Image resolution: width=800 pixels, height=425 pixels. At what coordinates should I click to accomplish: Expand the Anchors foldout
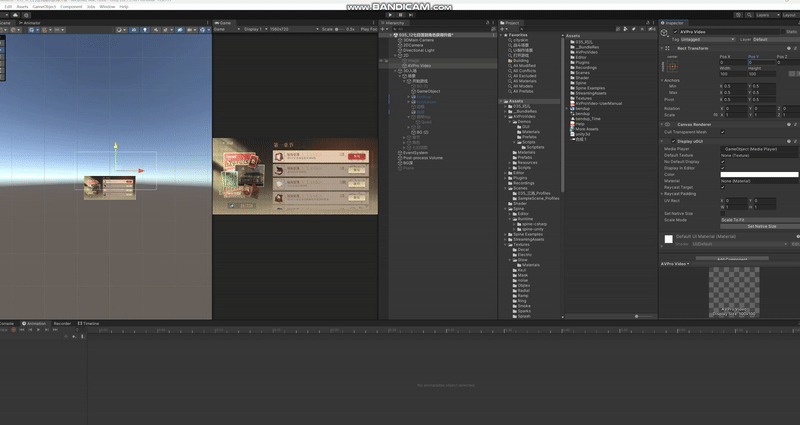[x=662, y=80]
